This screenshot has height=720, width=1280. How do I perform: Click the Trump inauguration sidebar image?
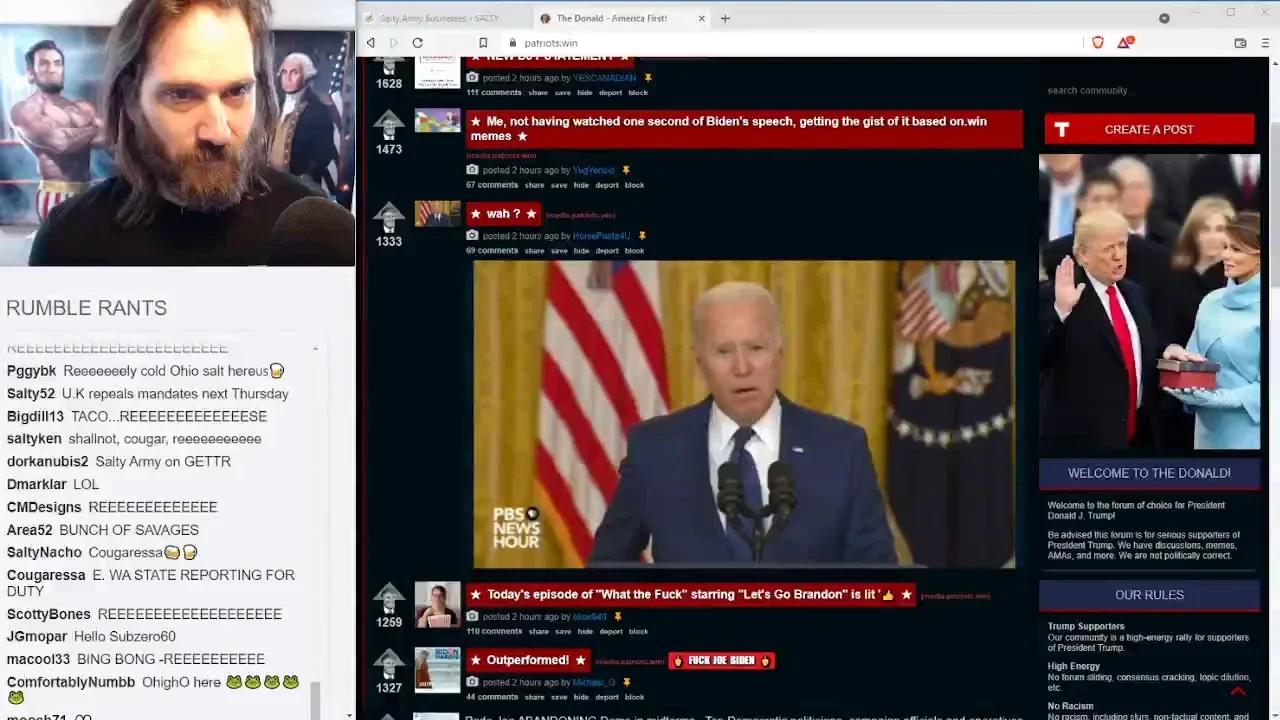point(1149,302)
